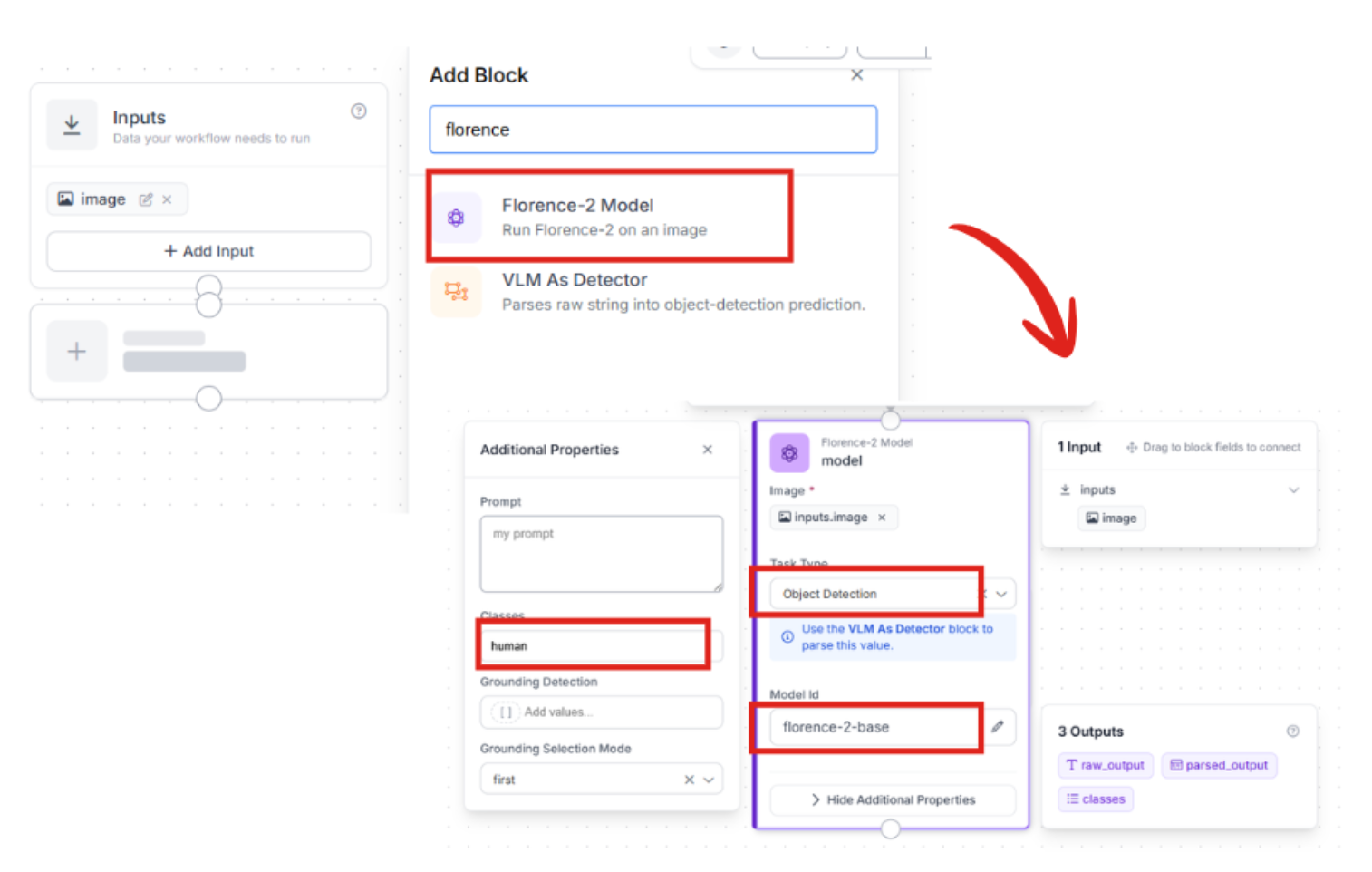Screen dimensions: 1372x872
Task: Clear the Grounding Selection Mode value first
Action: [690, 780]
